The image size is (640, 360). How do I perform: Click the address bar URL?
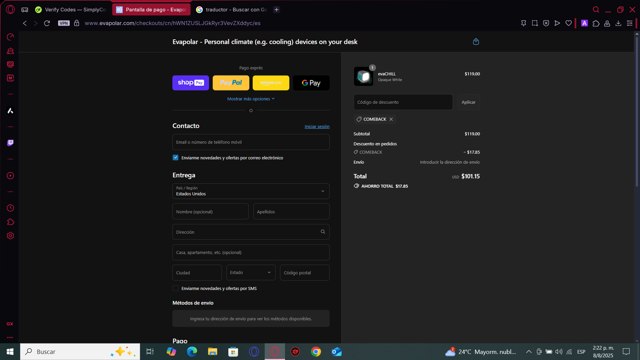[173, 23]
